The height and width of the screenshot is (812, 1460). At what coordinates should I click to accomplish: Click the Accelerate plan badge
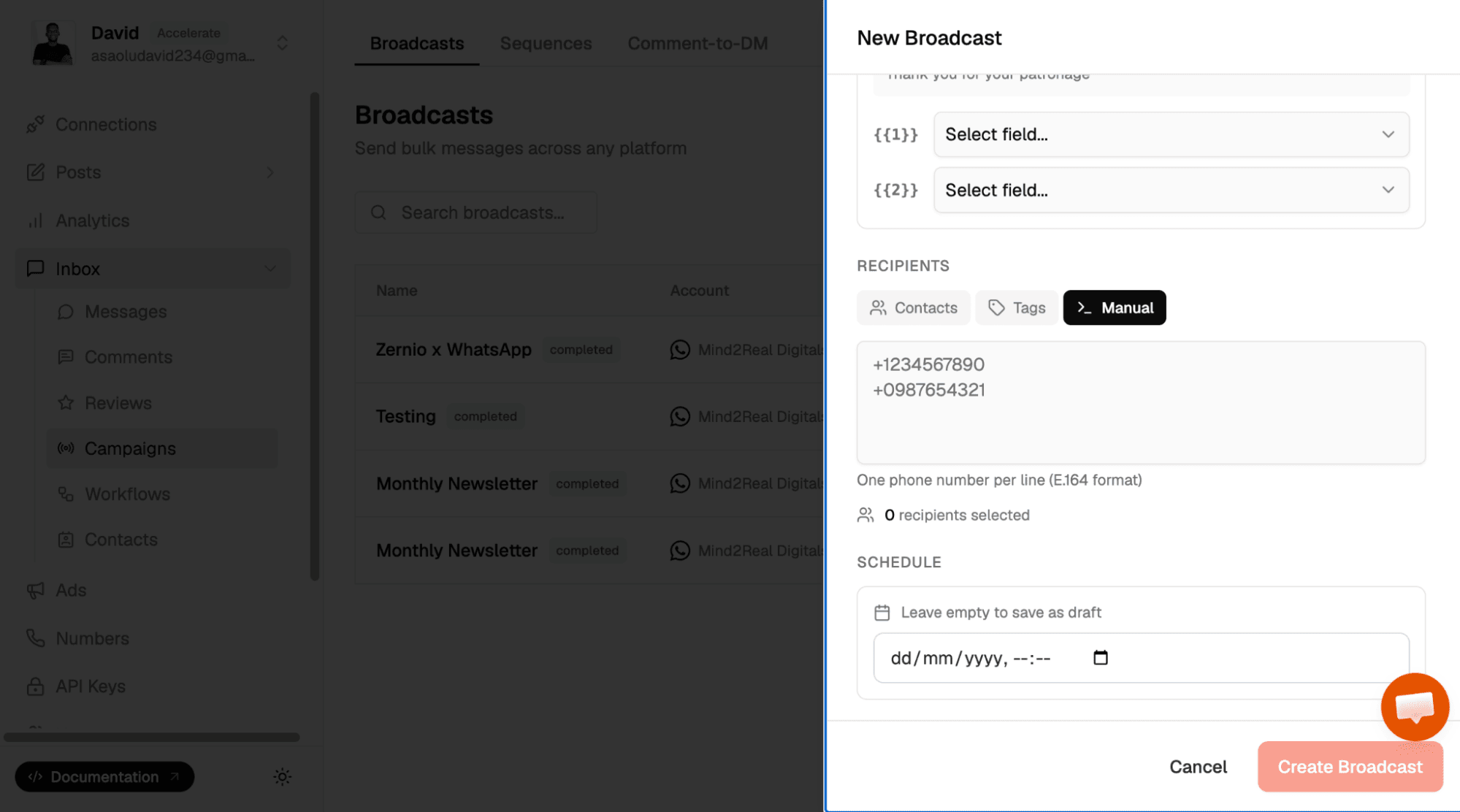point(188,33)
